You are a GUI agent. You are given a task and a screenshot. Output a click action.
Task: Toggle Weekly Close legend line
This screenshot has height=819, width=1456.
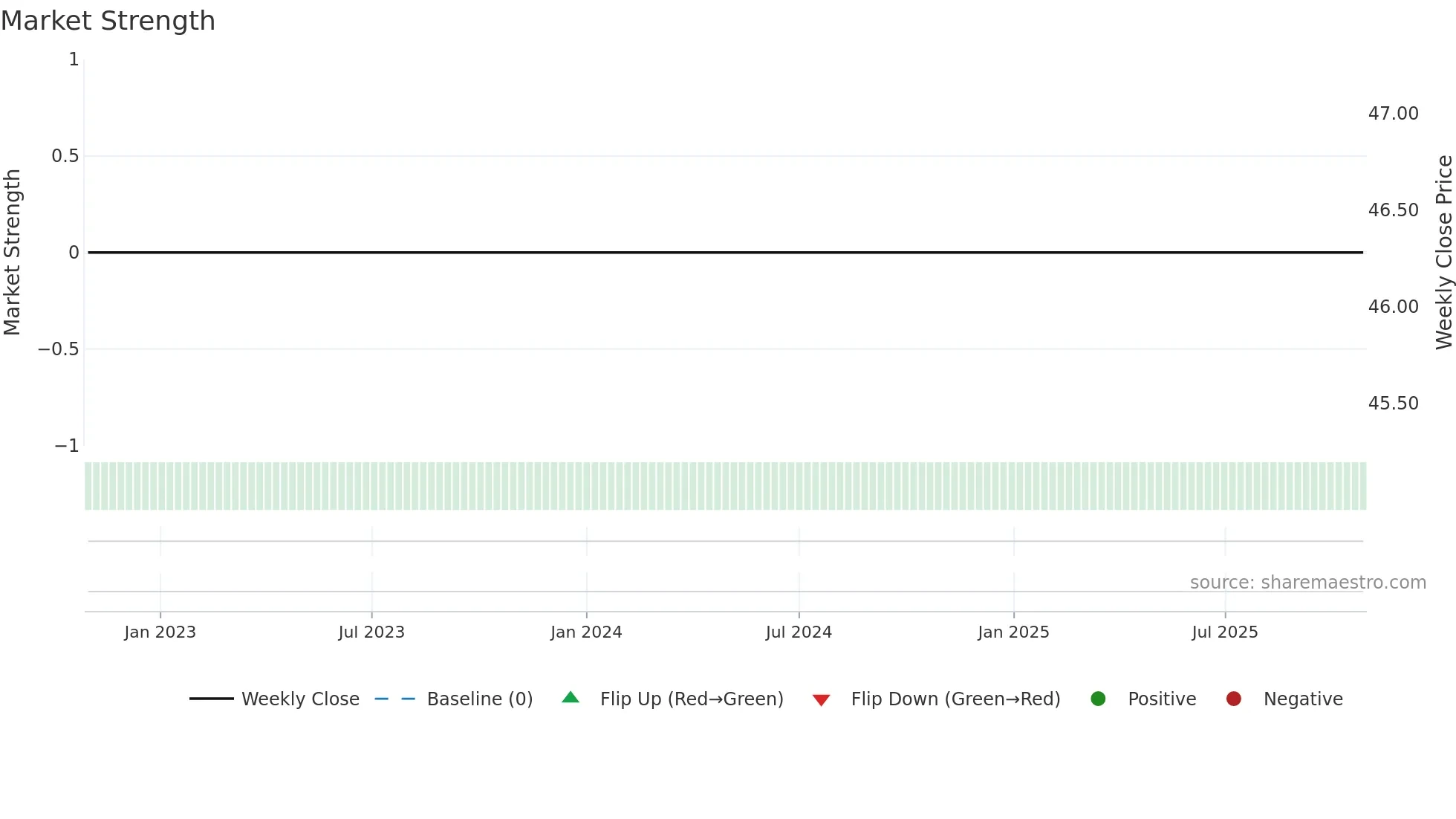299,699
